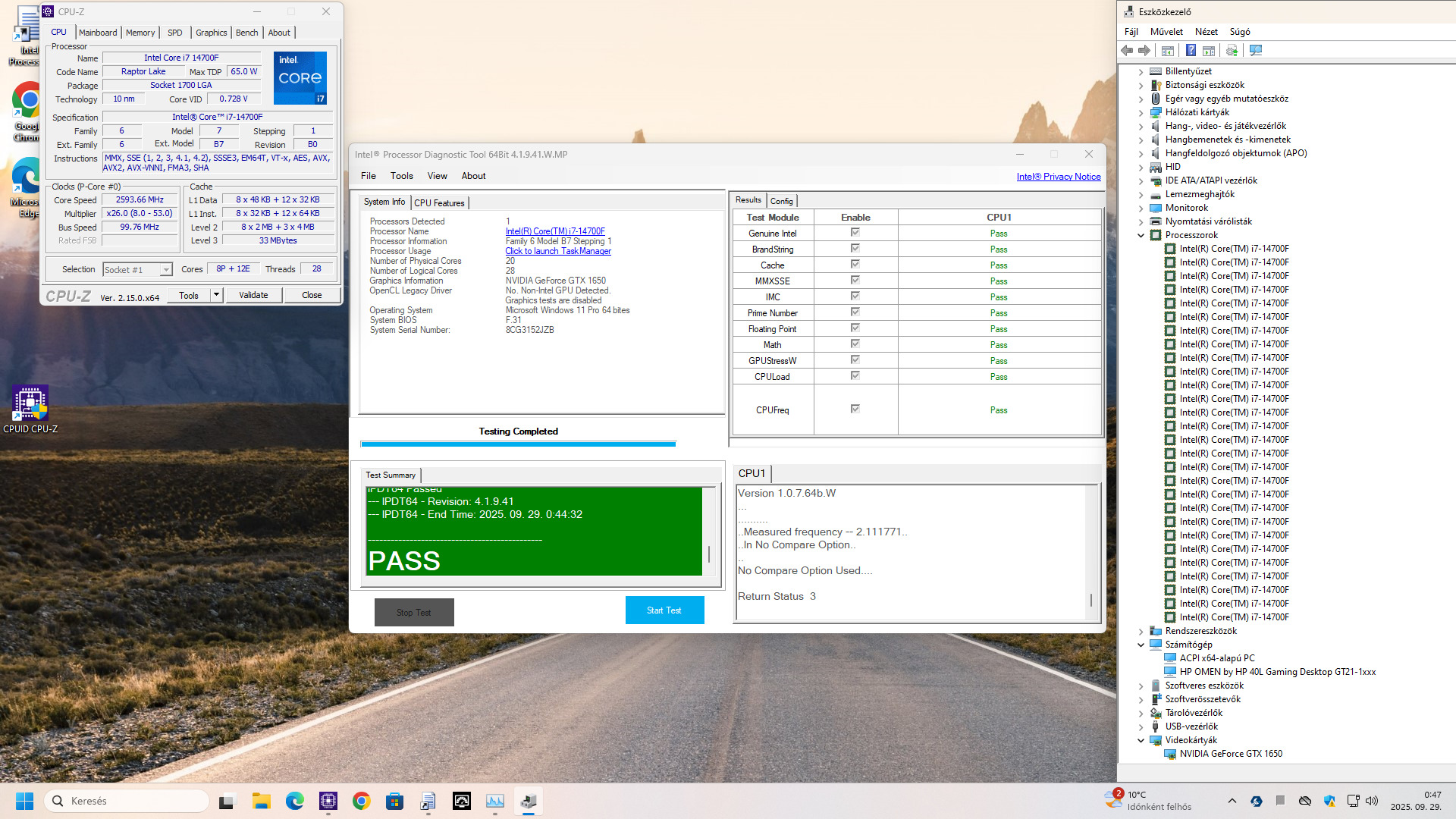Click the update driver toolbar icon
1456x819 pixels.
click(1232, 51)
